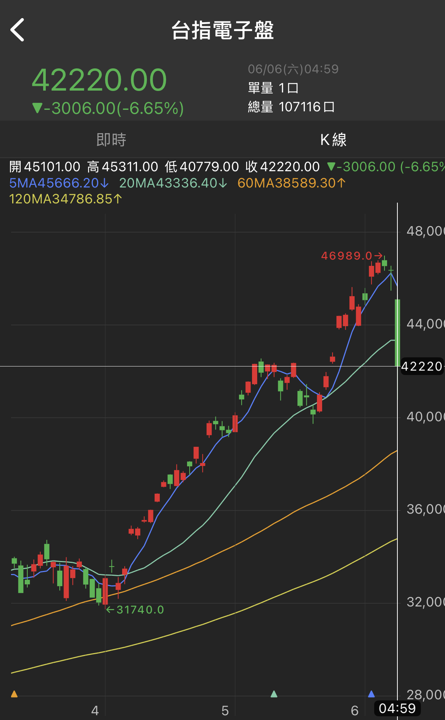Click the latest large green candlestick
The height and width of the screenshot is (720, 445).
tap(397, 332)
